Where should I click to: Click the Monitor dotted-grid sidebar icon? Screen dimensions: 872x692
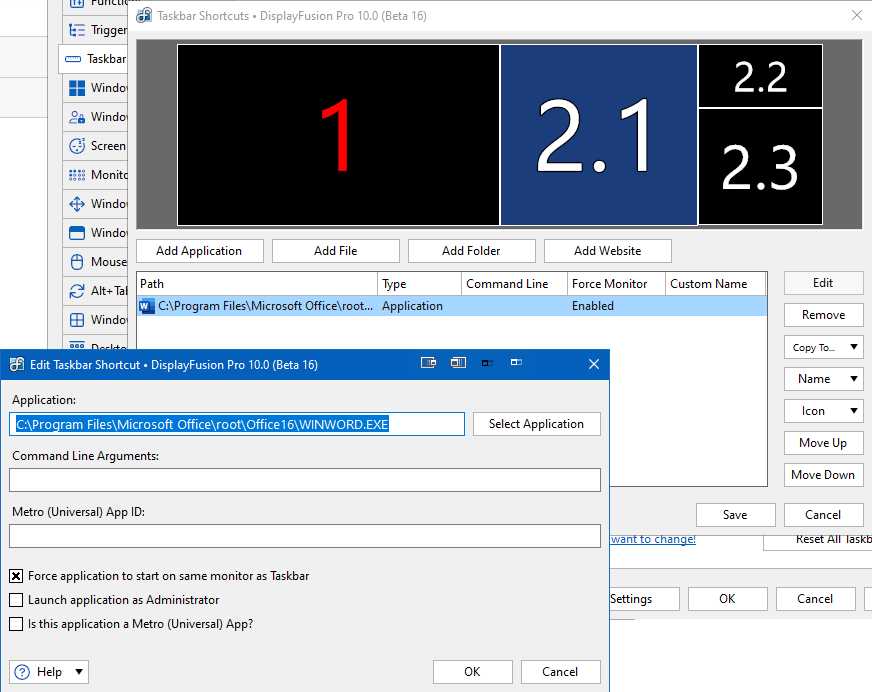click(x=77, y=175)
